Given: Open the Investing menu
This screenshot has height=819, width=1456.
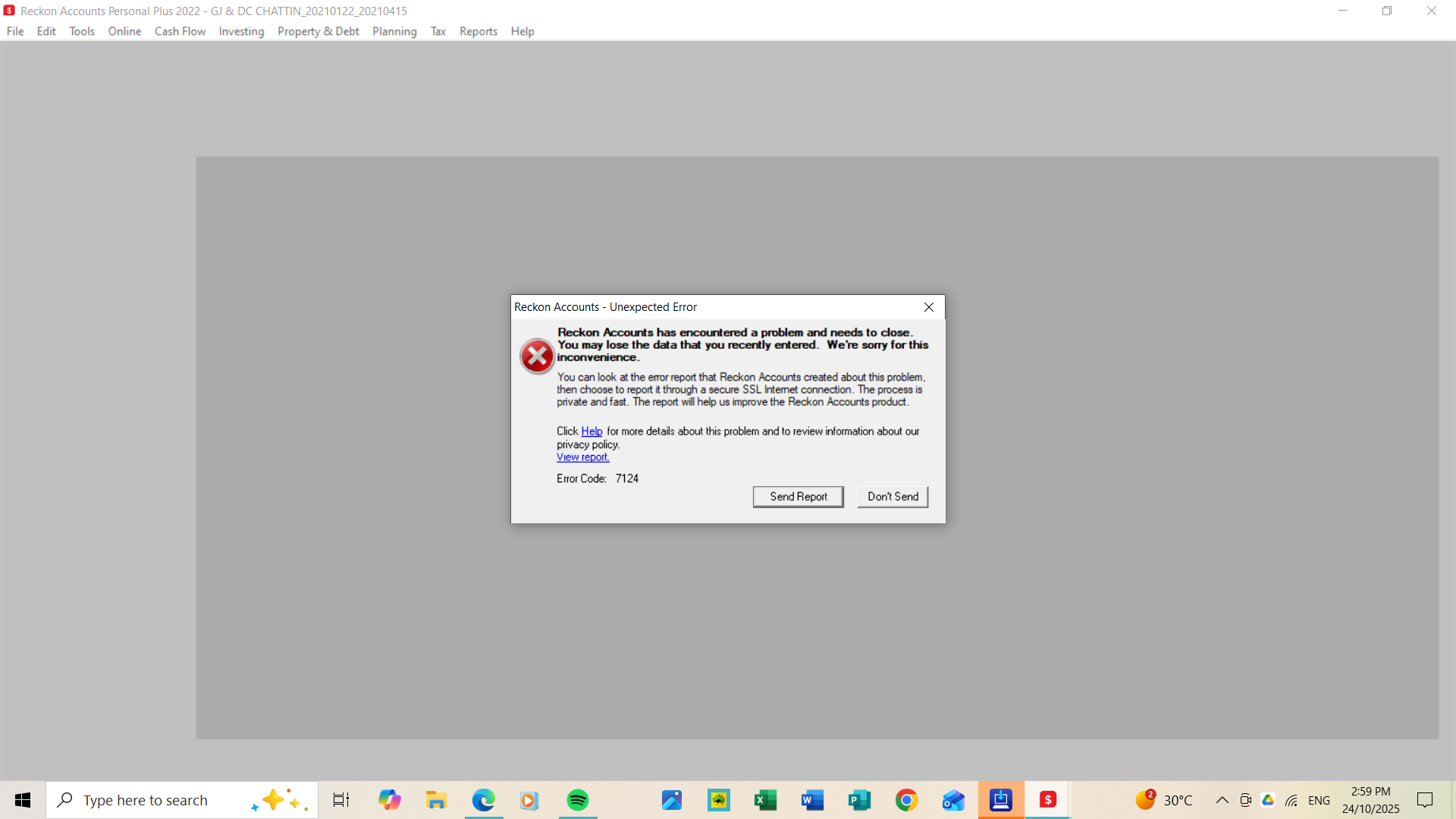Looking at the screenshot, I should tap(241, 31).
